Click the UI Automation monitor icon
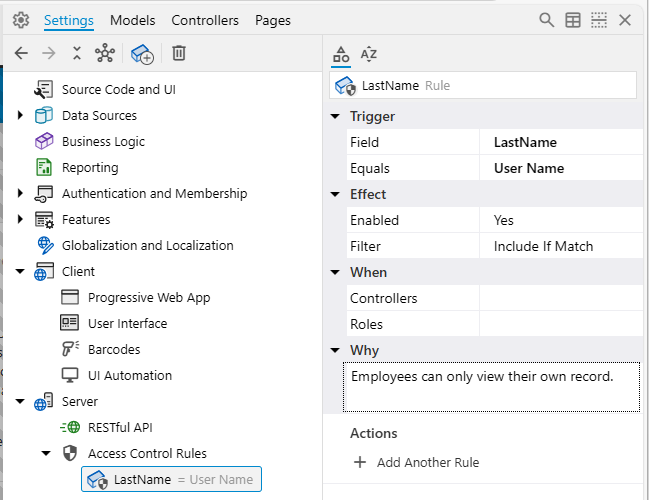The image size is (649, 500). (x=70, y=375)
